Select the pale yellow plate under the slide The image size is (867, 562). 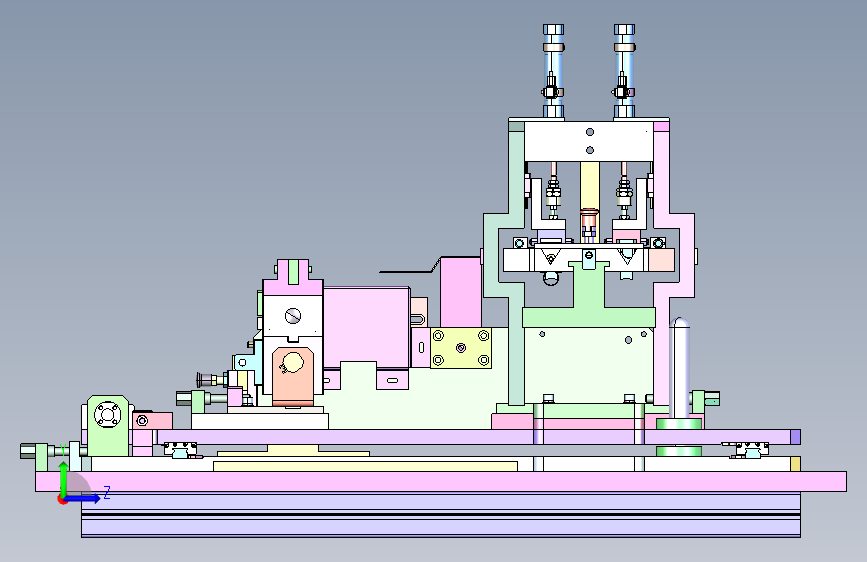point(365,466)
